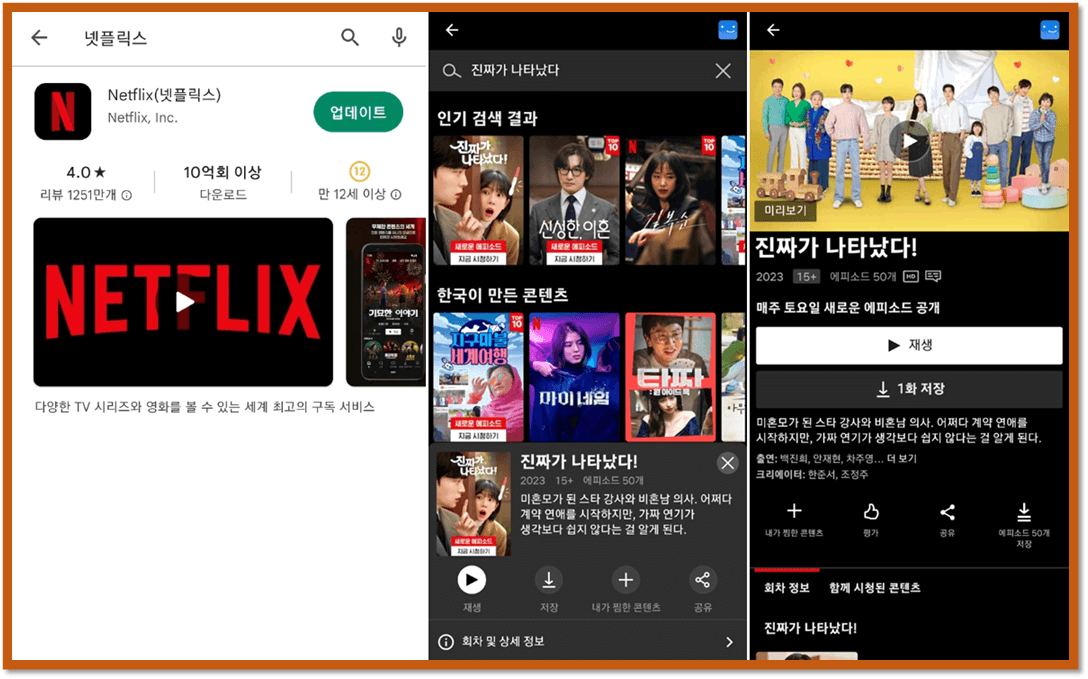
Task: Tap the 크리에이터: 한준서, 조정주 line
Action: [x=812, y=475]
